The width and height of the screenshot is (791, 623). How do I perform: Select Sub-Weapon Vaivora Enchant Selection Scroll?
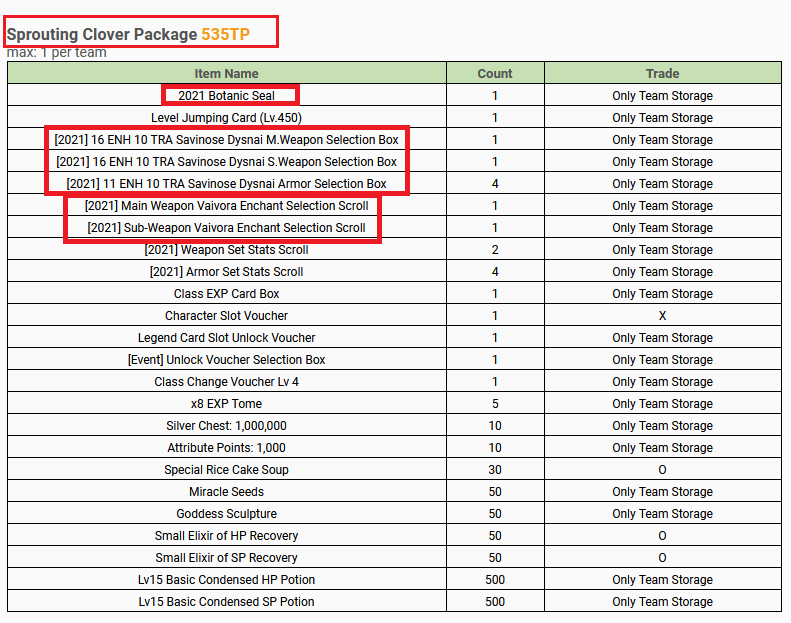[226, 228]
